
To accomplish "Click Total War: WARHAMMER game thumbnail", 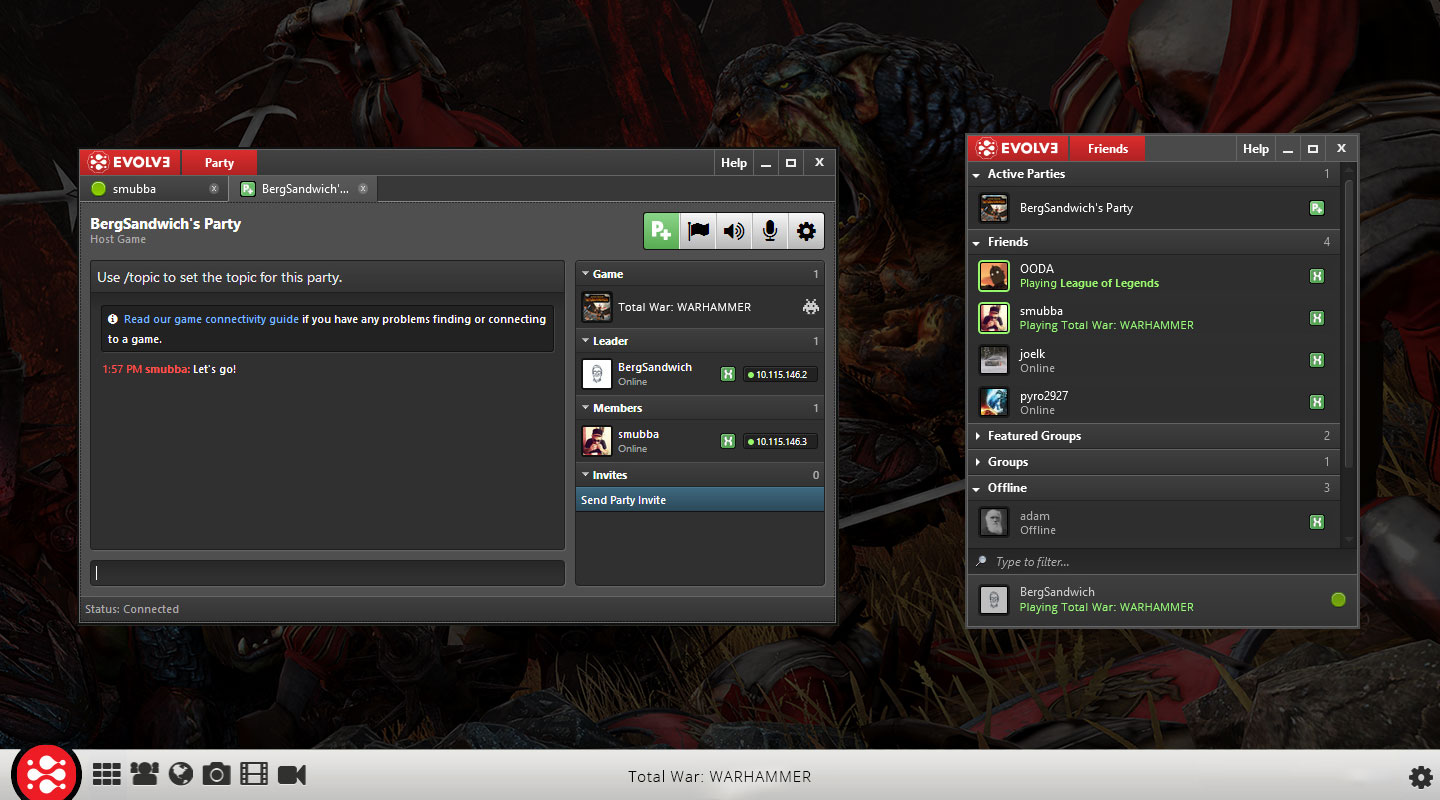I will [x=597, y=307].
